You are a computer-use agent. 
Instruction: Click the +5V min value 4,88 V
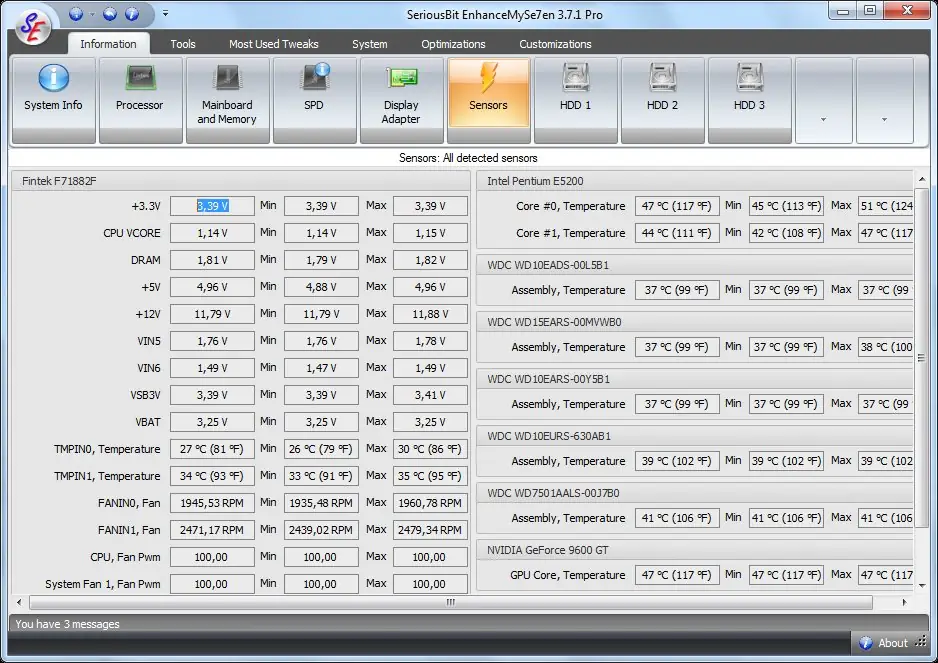(321, 287)
